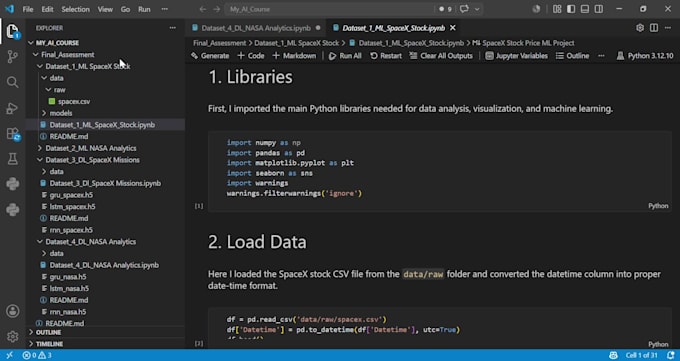The image size is (680, 361).
Task: Open Run and Debug view
Action: [x=13, y=108]
